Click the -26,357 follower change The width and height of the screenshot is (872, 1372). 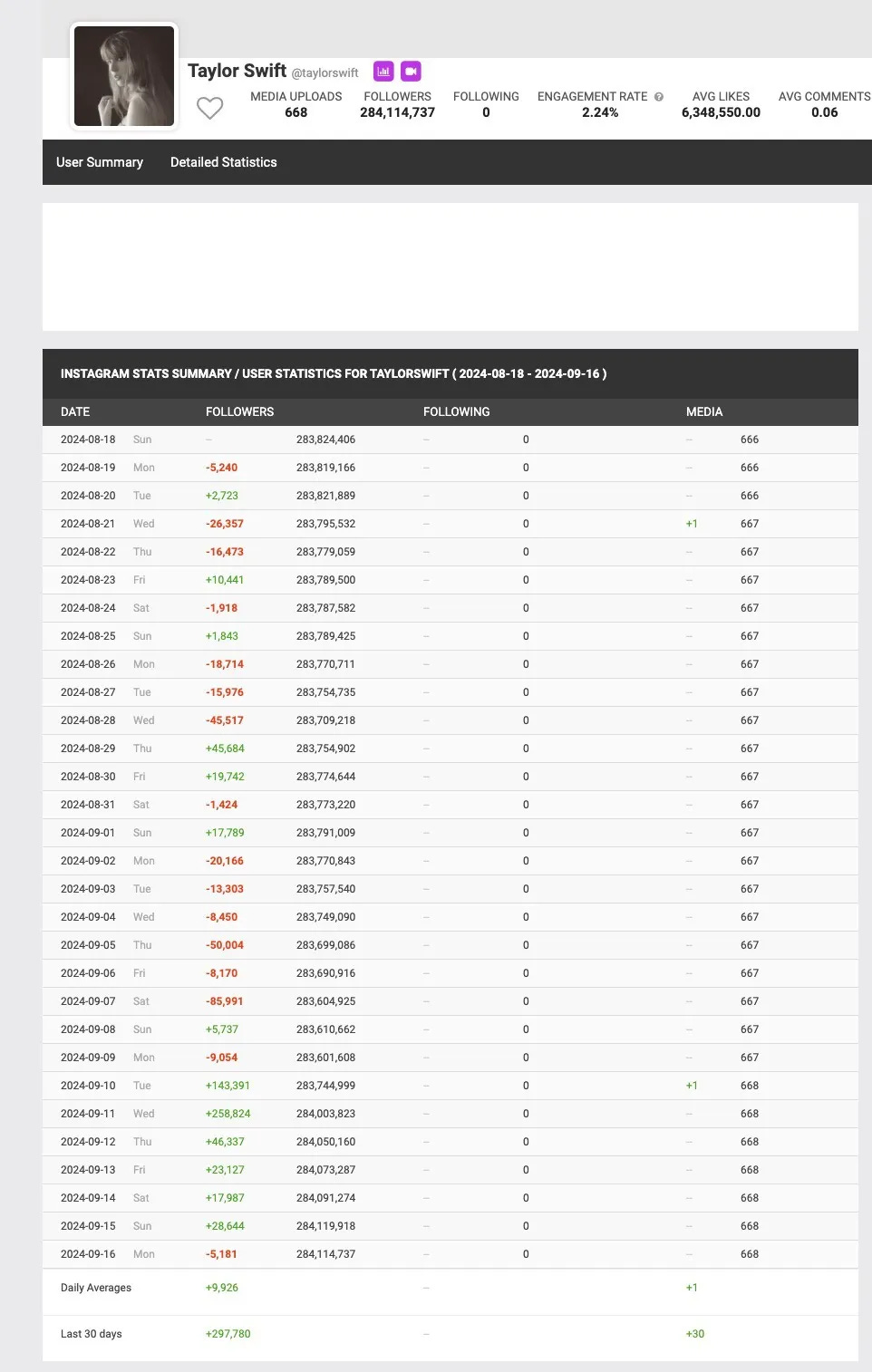(x=225, y=524)
